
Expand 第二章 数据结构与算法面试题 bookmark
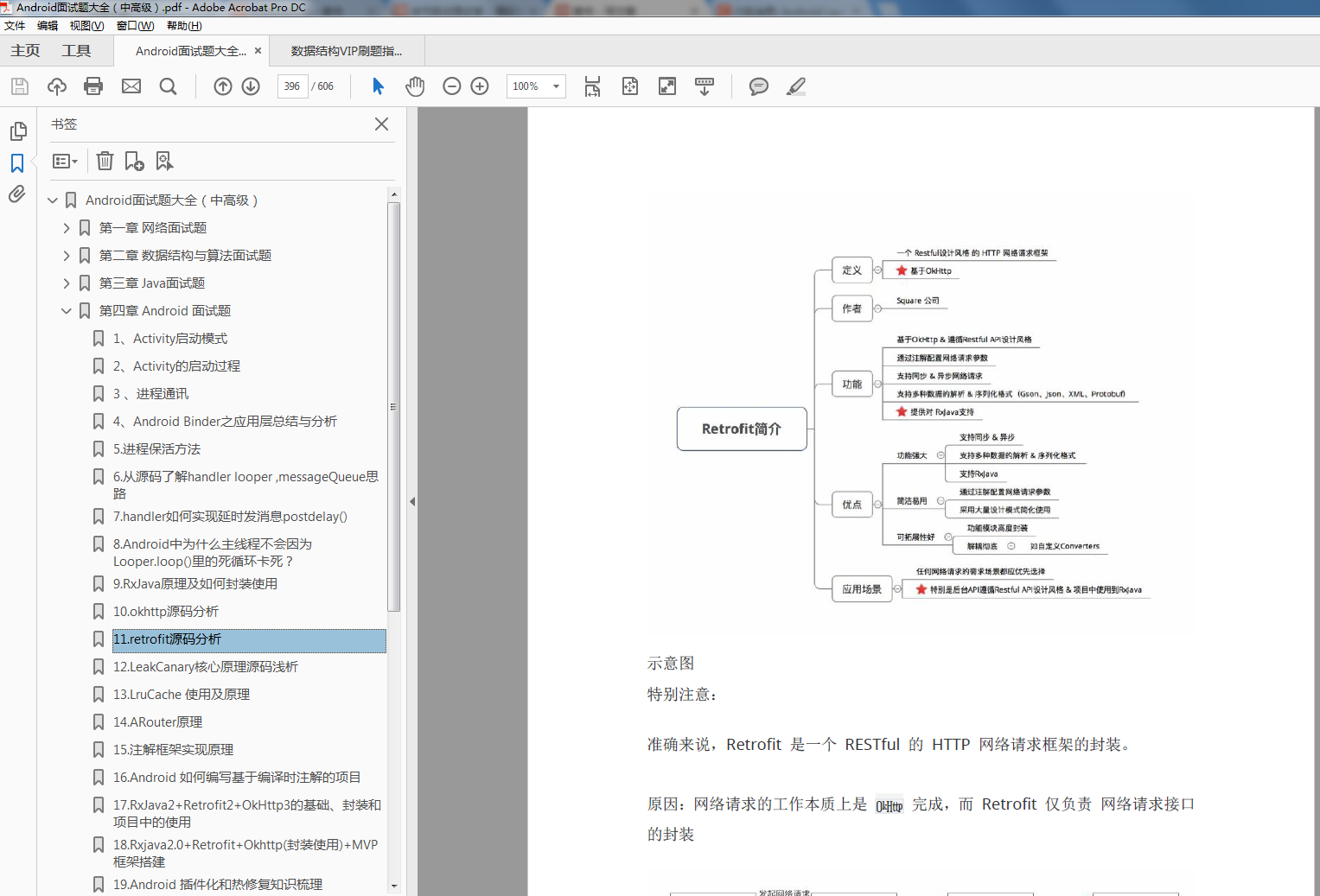pyautogui.click(x=67, y=256)
